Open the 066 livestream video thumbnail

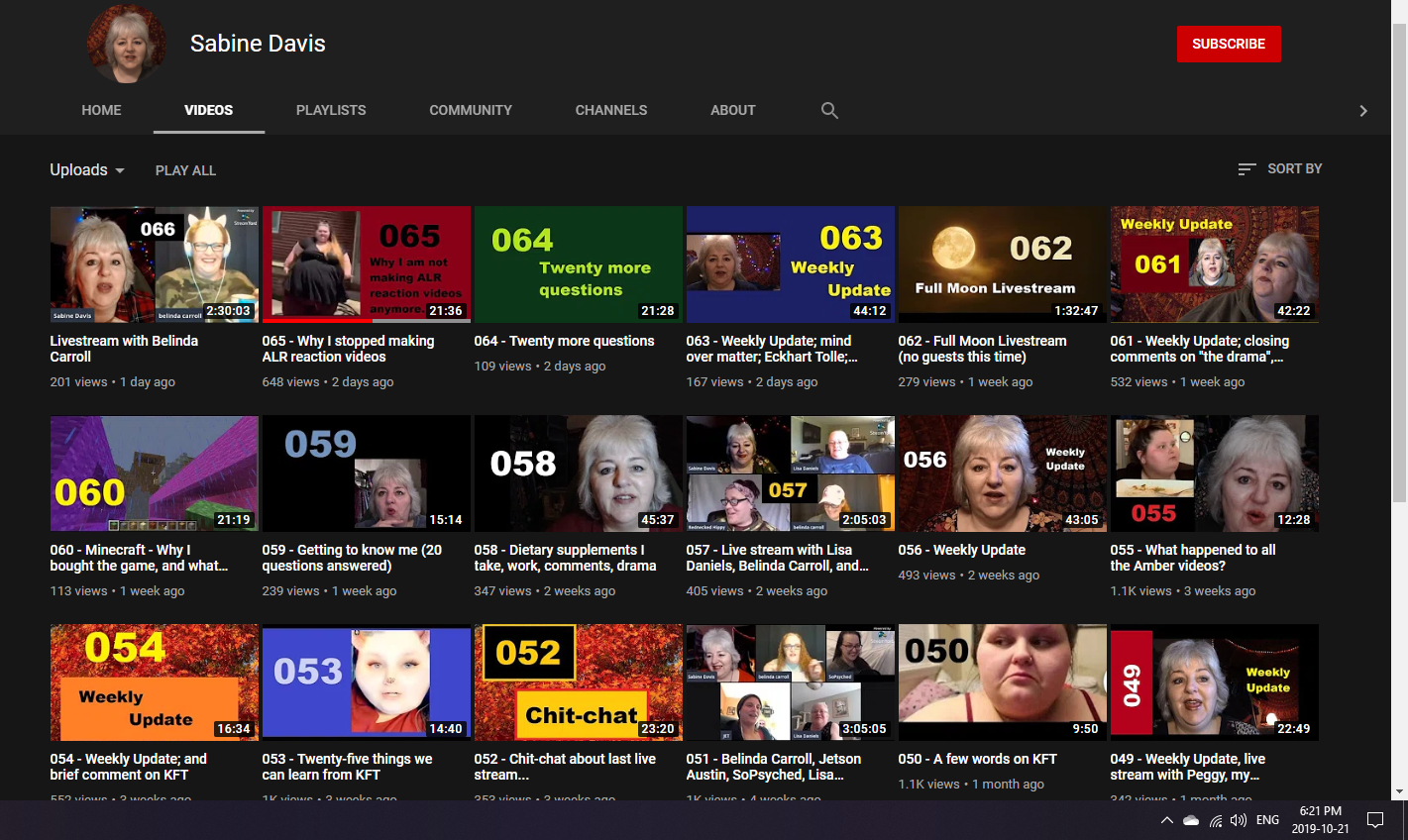tap(154, 264)
